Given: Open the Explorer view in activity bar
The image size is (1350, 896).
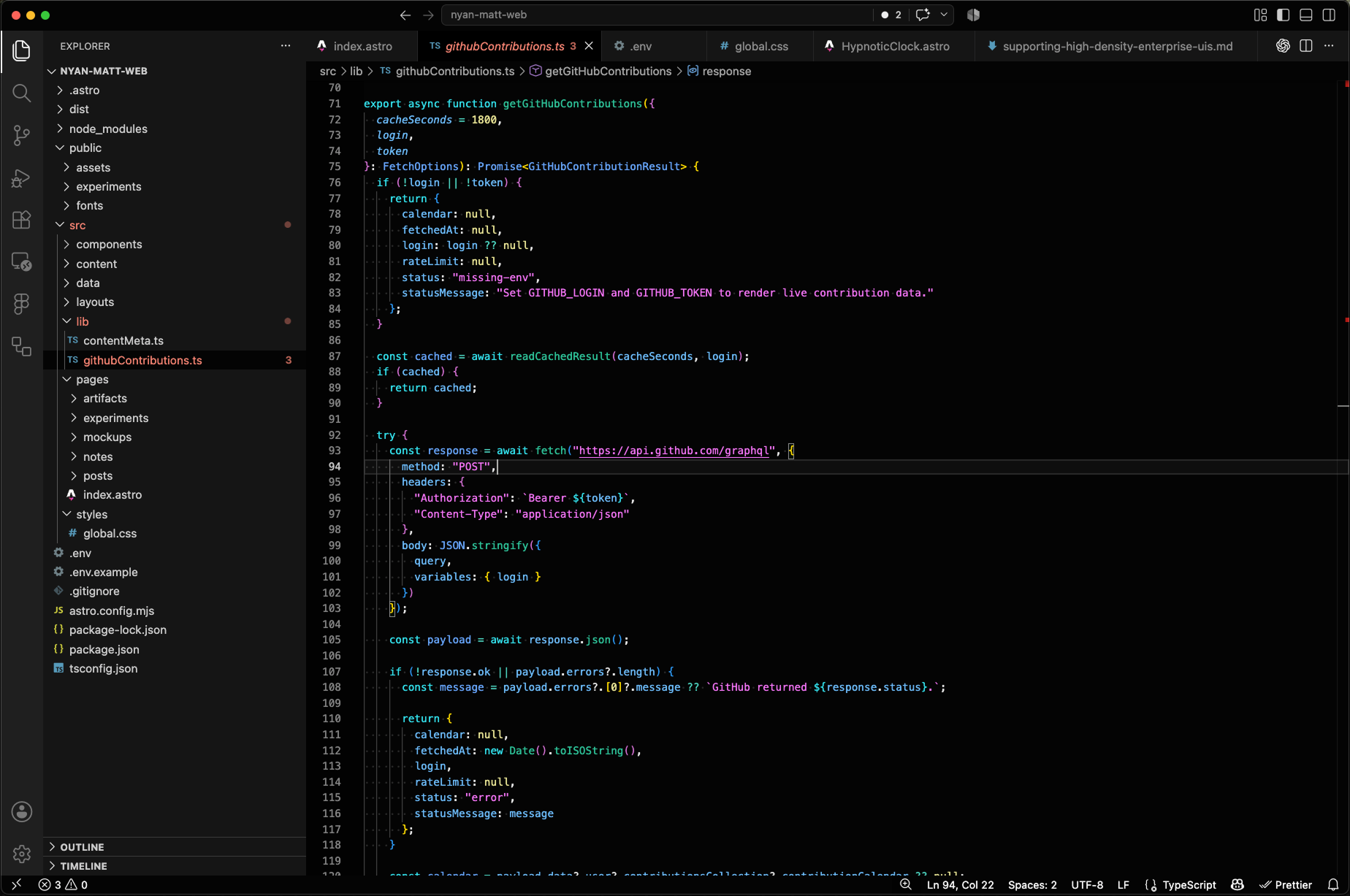Looking at the screenshot, I should [21, 50].
